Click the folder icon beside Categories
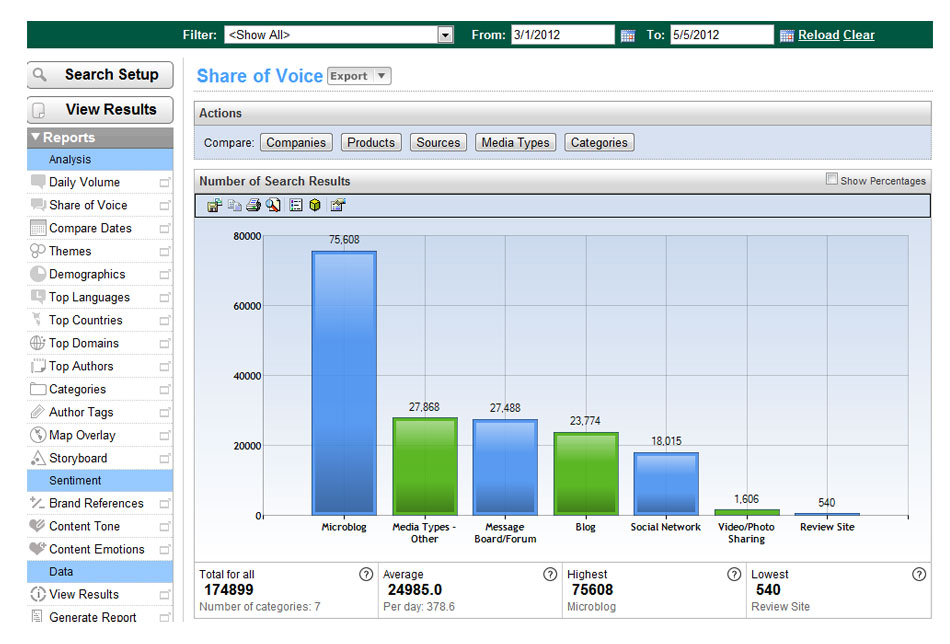Screen dimensions: 950x644 coord(38,389)
